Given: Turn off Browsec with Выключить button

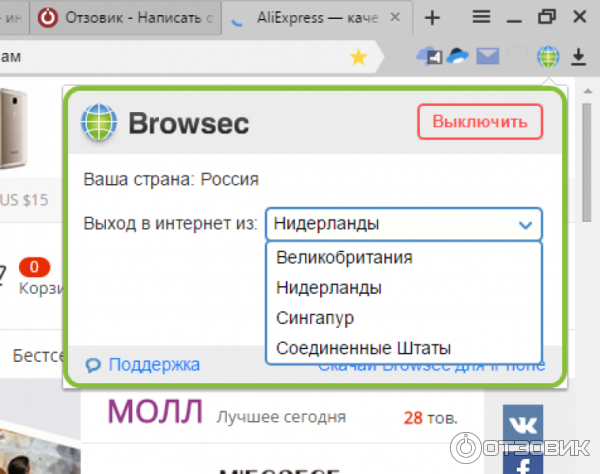Looking at the screenshot, I should (480, 122).
